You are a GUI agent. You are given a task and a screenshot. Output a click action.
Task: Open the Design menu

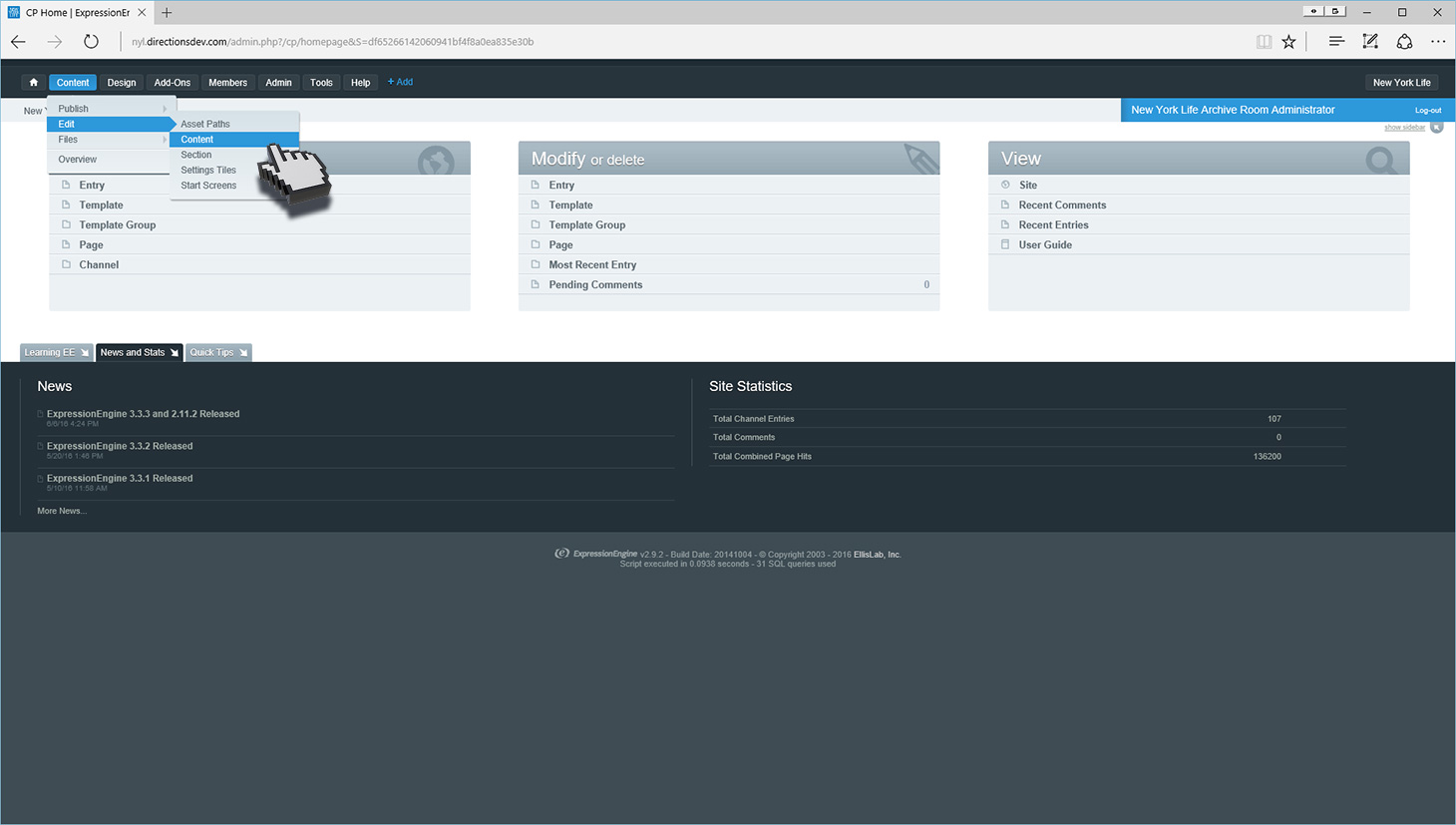point(122,83)
